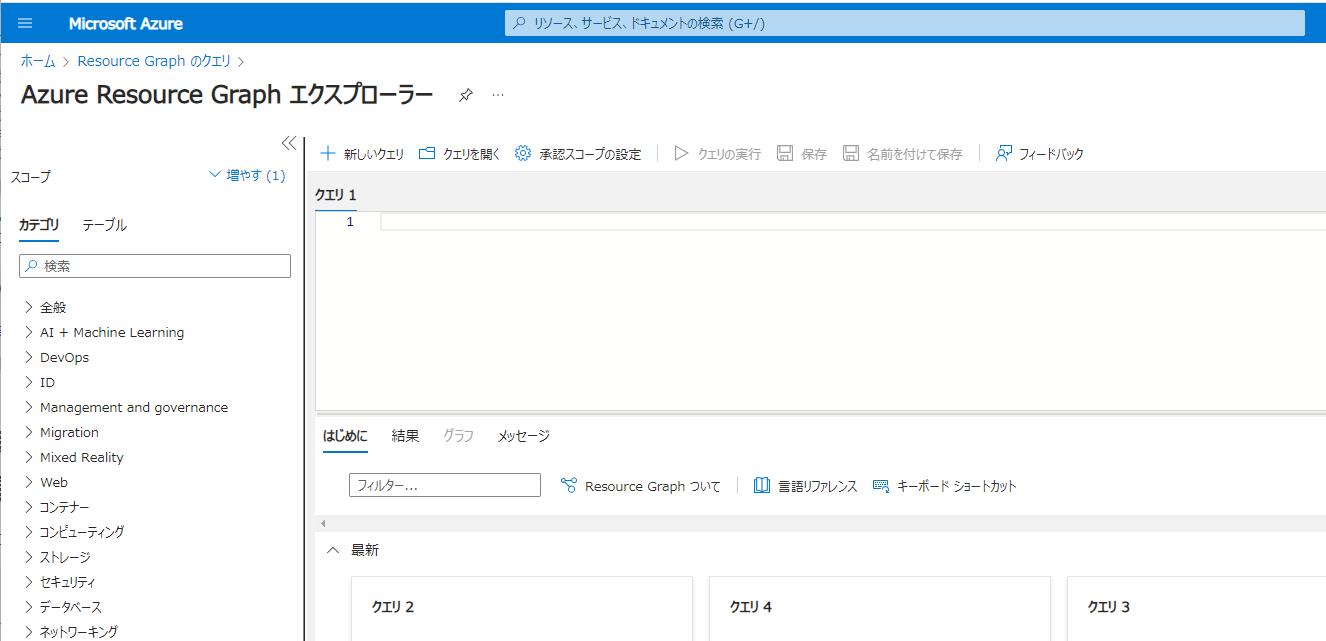The height and width of the screenshot is (641, 1326).
Task: Collapse the left panel with double chevron
Action: tap(288, 143)
